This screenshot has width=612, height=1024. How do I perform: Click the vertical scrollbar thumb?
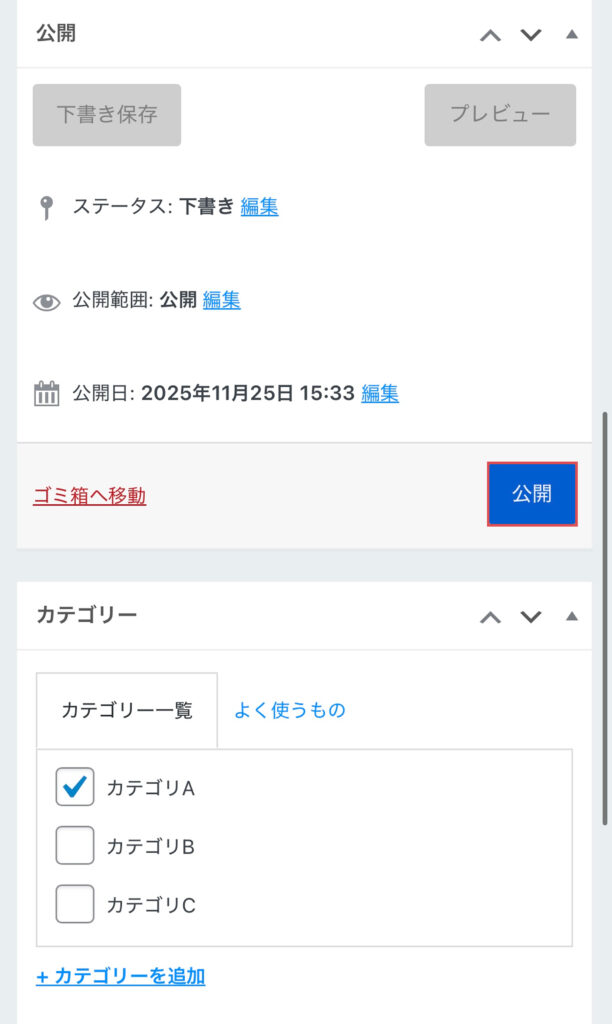pyautogui.click(x=604, y=618)
